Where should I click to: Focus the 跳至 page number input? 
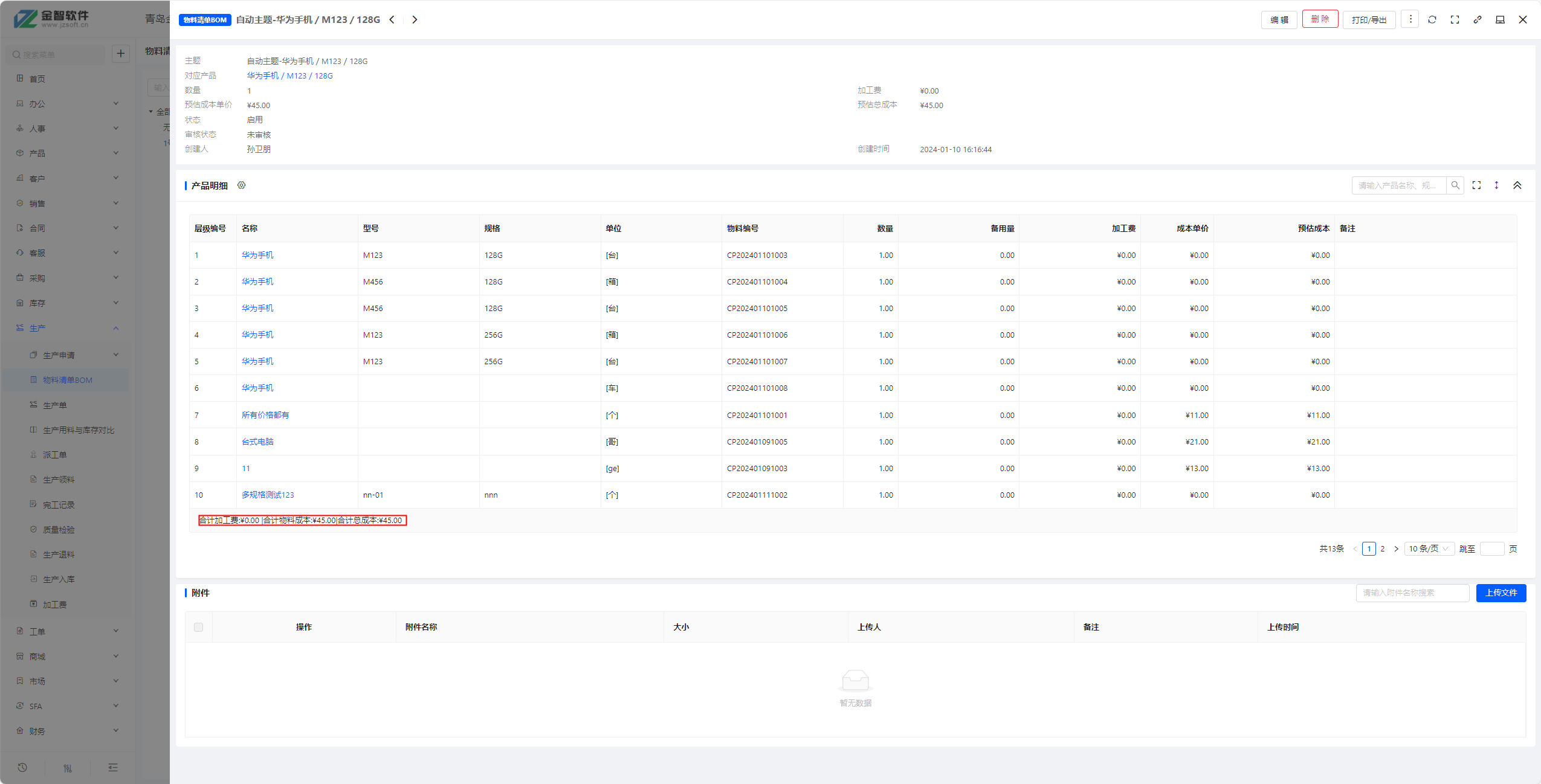click(1491, 548)
